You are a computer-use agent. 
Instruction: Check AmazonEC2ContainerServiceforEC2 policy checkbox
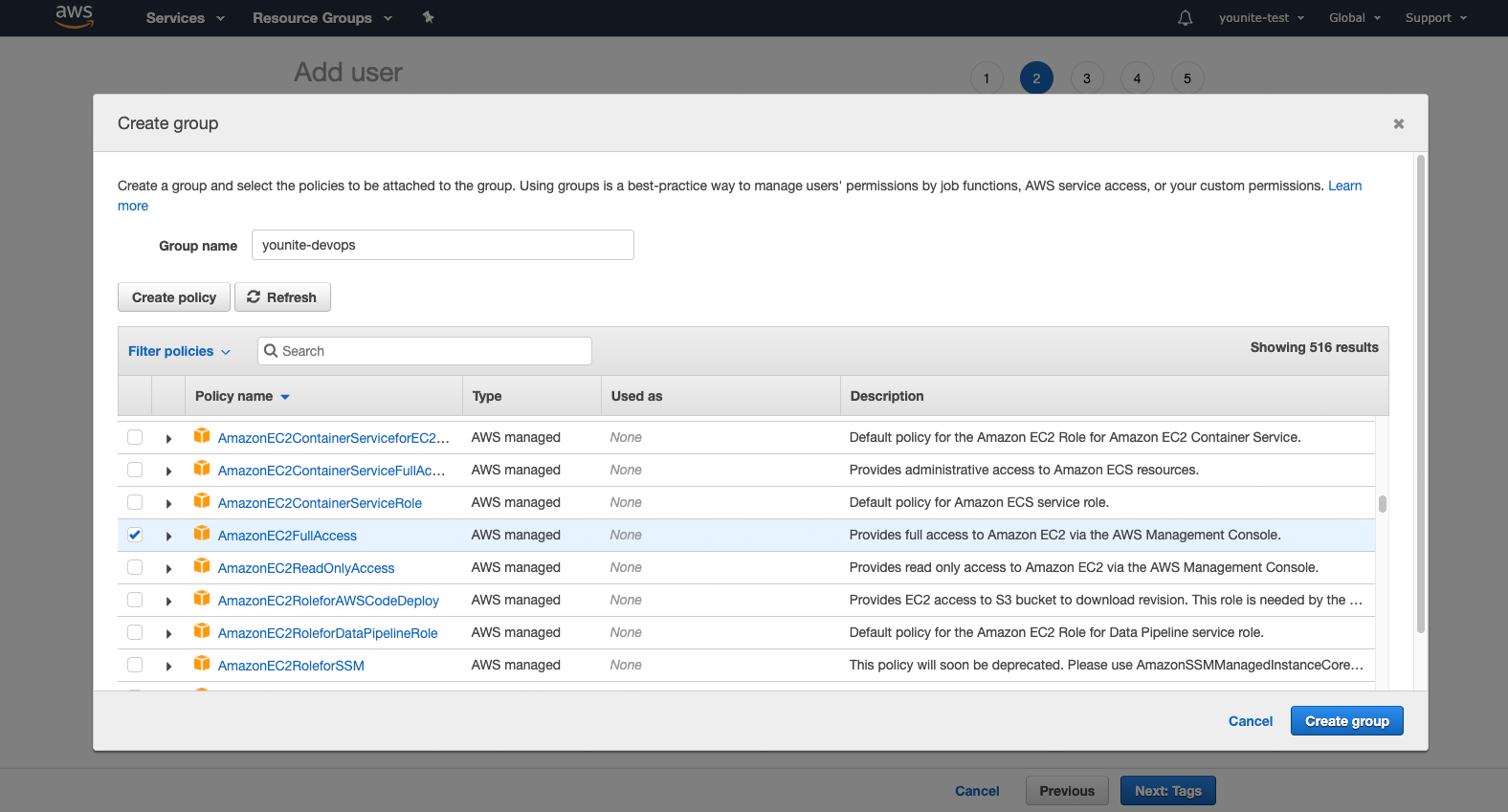pos(135,437)
